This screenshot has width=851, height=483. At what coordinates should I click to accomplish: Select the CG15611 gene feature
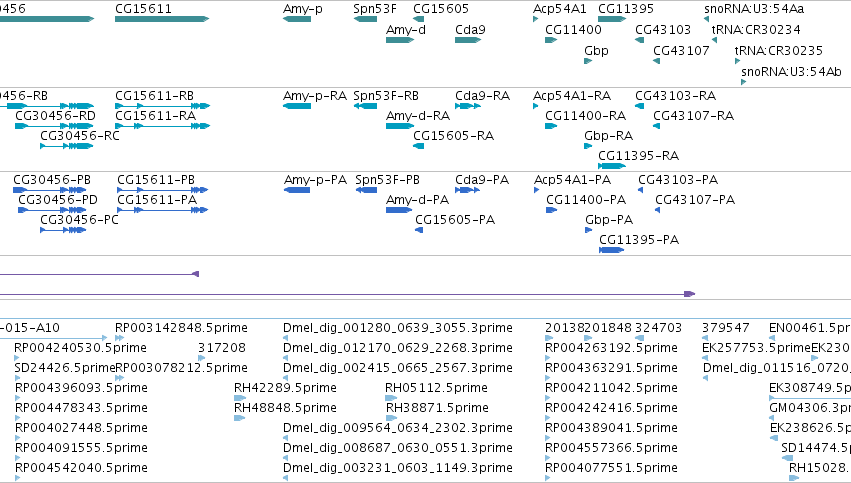point(162,19)
